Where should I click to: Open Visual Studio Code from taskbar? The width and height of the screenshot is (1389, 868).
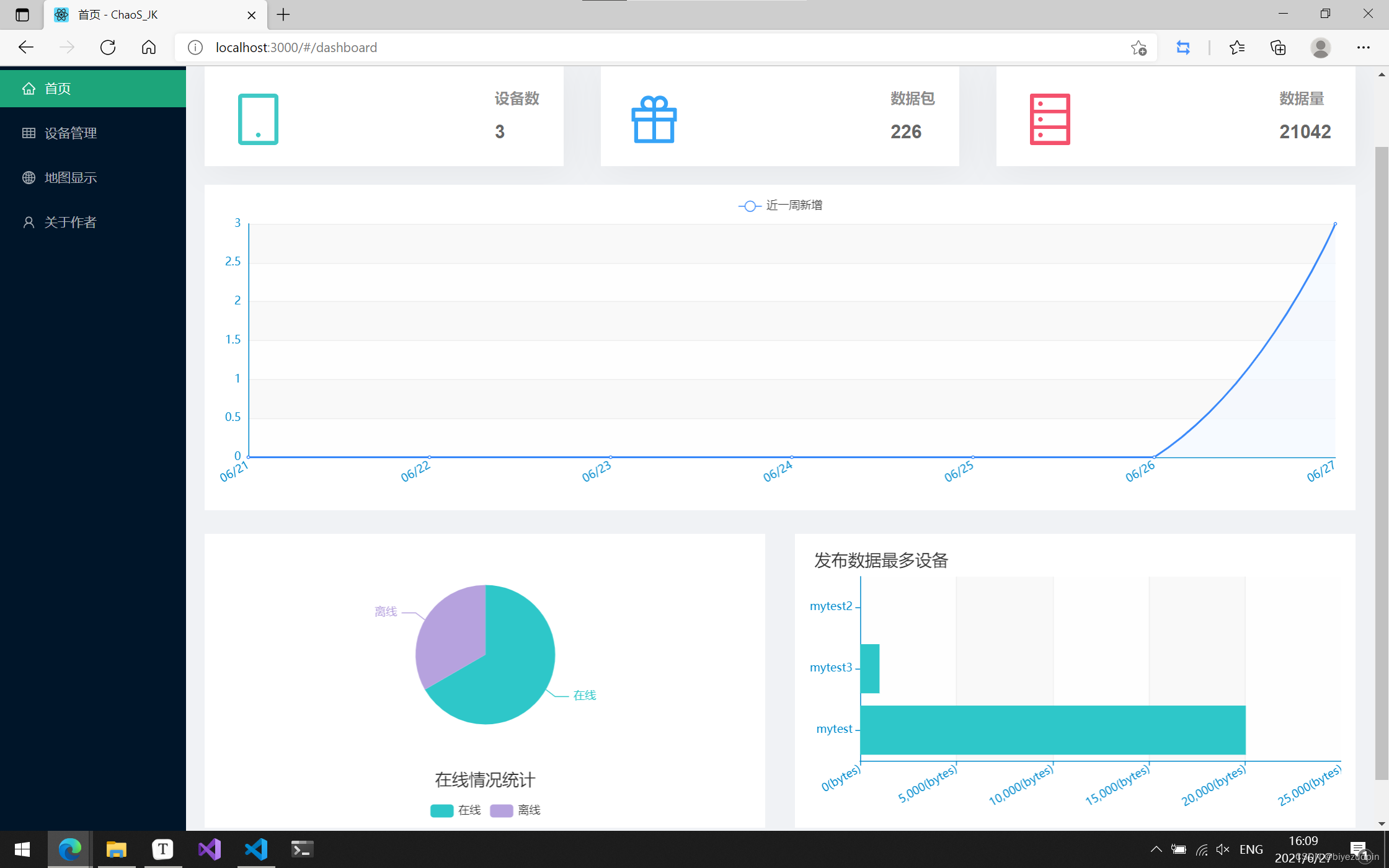tap(255, 849)
